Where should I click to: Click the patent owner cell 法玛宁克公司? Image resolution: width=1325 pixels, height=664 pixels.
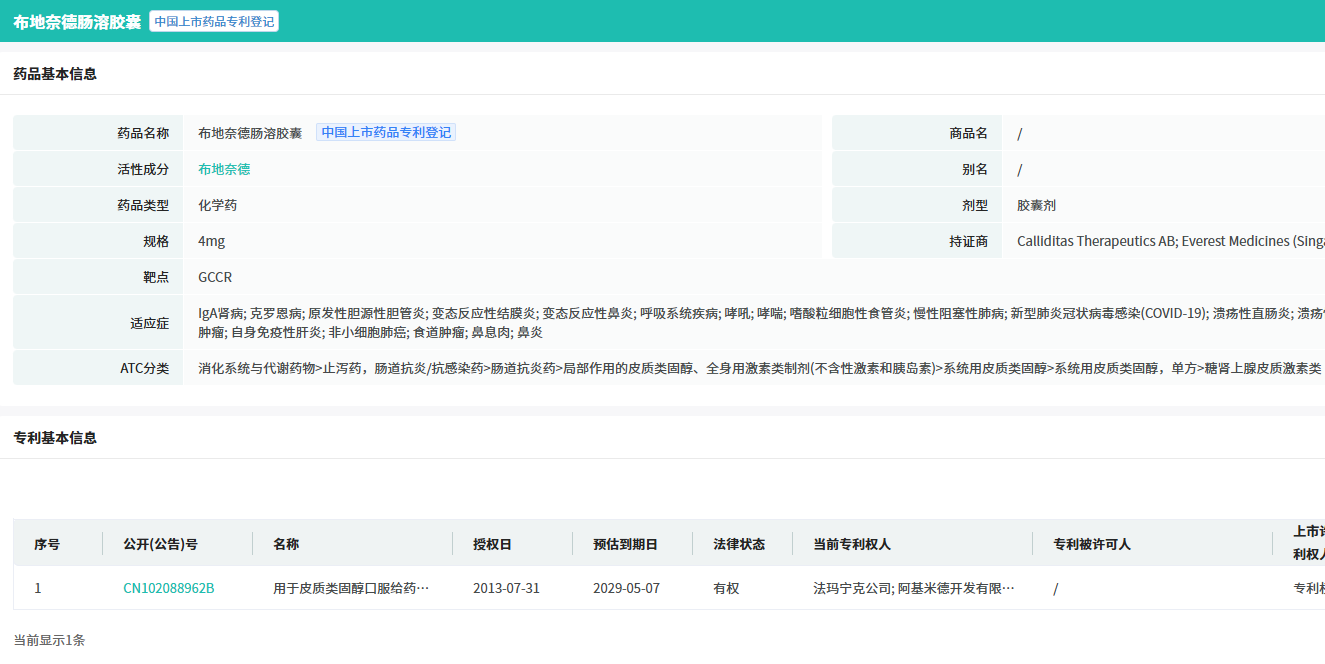pos(914,588)
